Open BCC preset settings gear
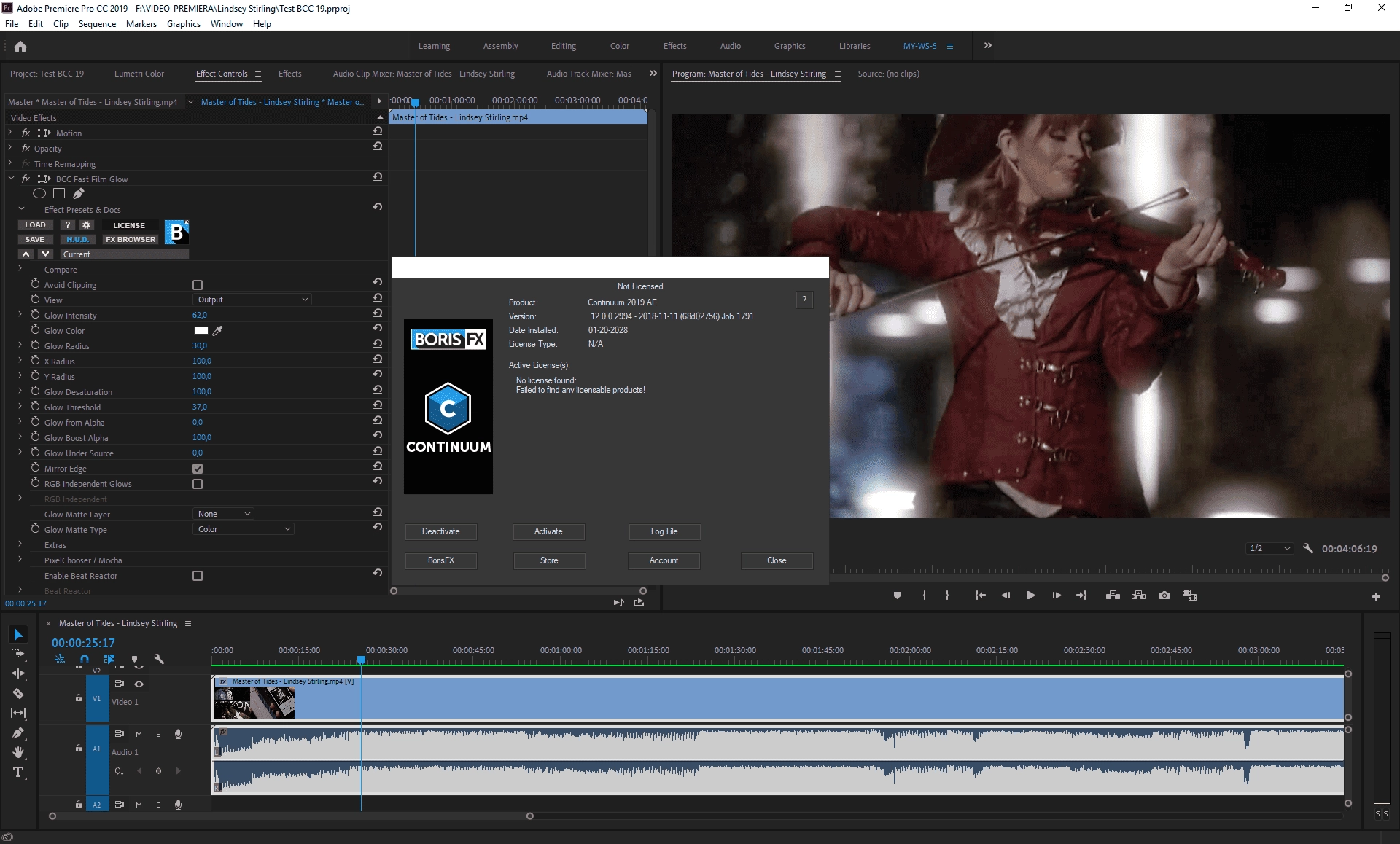Screen dimensions: 1400x844 [x=87, y=225]
